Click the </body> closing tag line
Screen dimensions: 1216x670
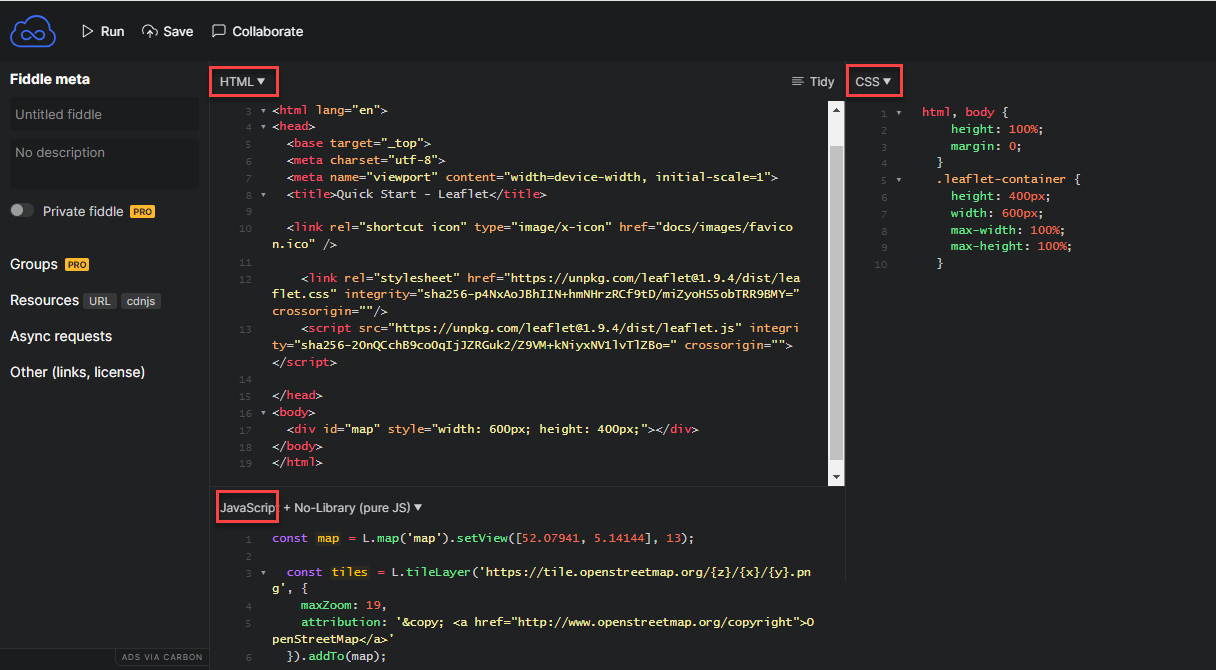click(x=297, y=446)
